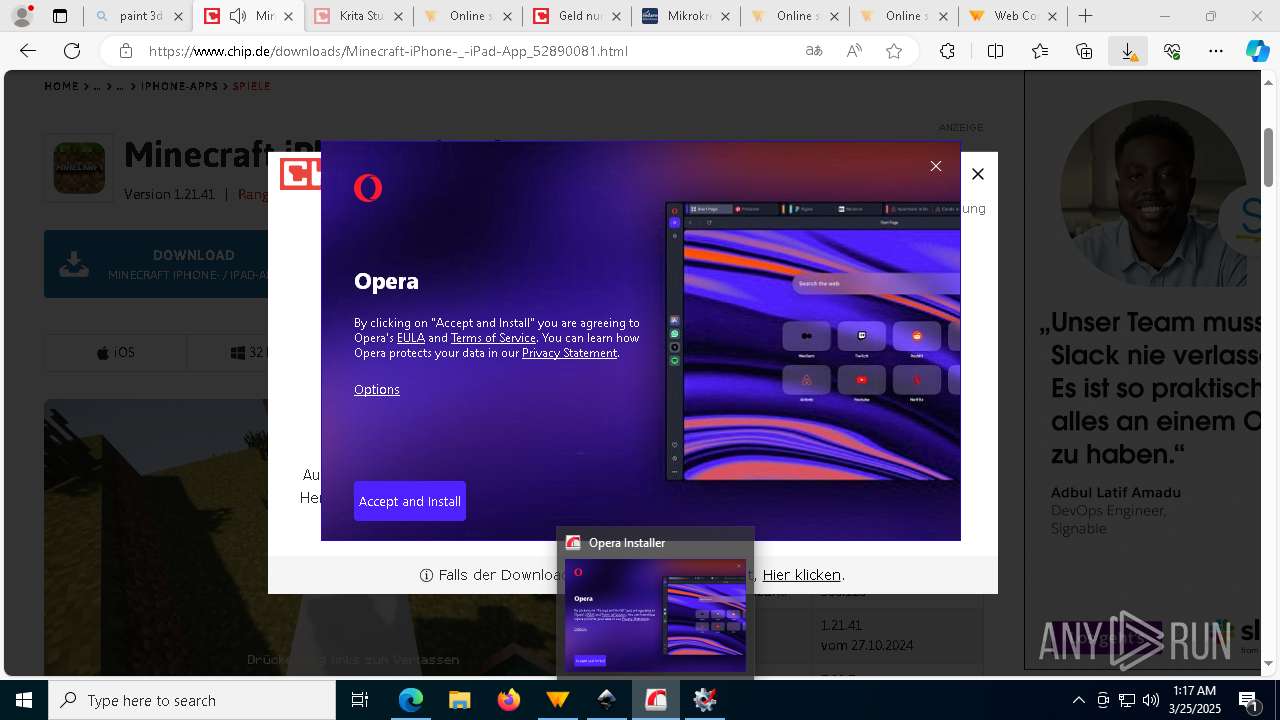This screenshot has width=1280, height=720.
Task: View site information padlock icon
Action: (x=125, y=51)
